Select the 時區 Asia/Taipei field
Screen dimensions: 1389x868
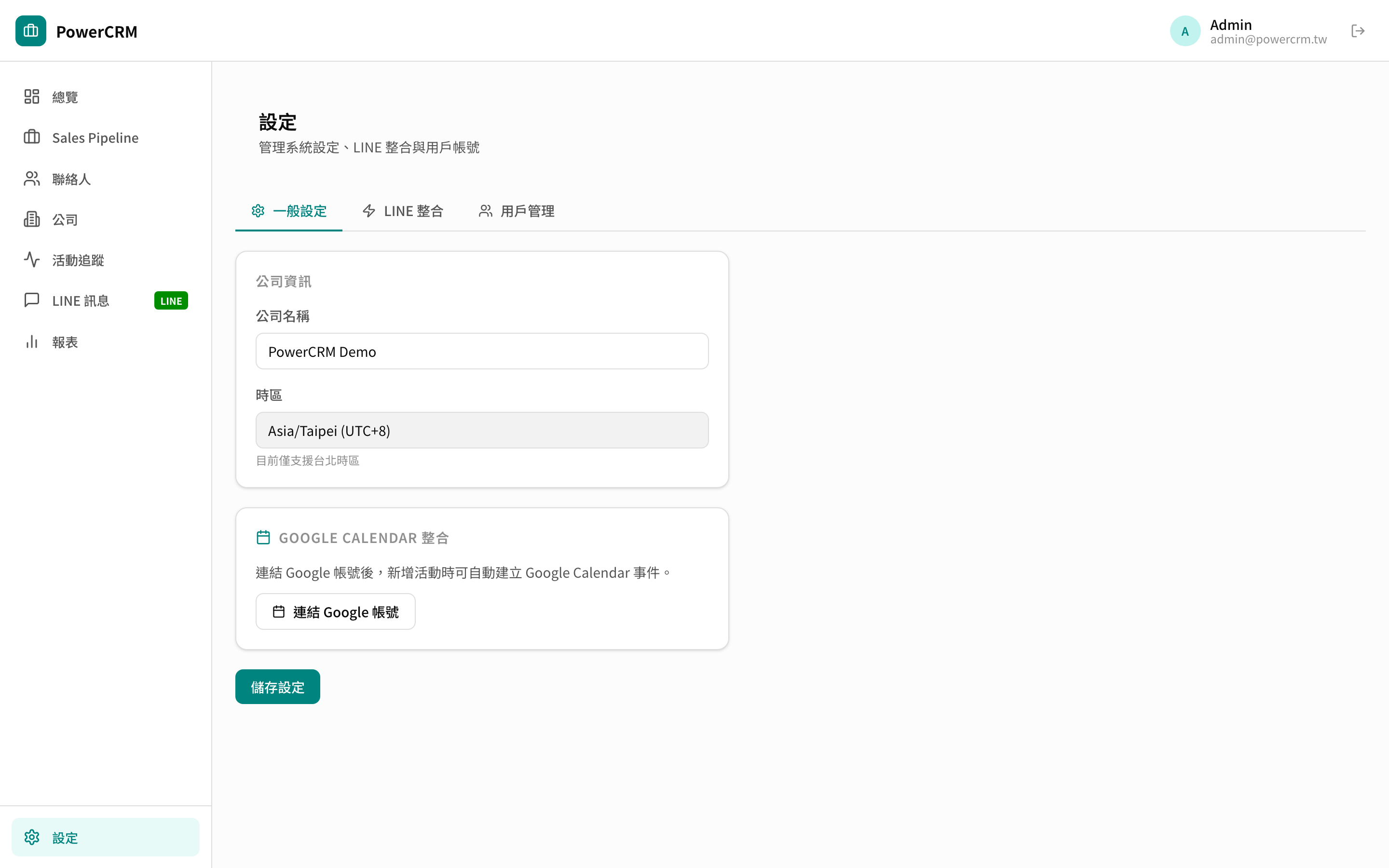click(481, 430)
